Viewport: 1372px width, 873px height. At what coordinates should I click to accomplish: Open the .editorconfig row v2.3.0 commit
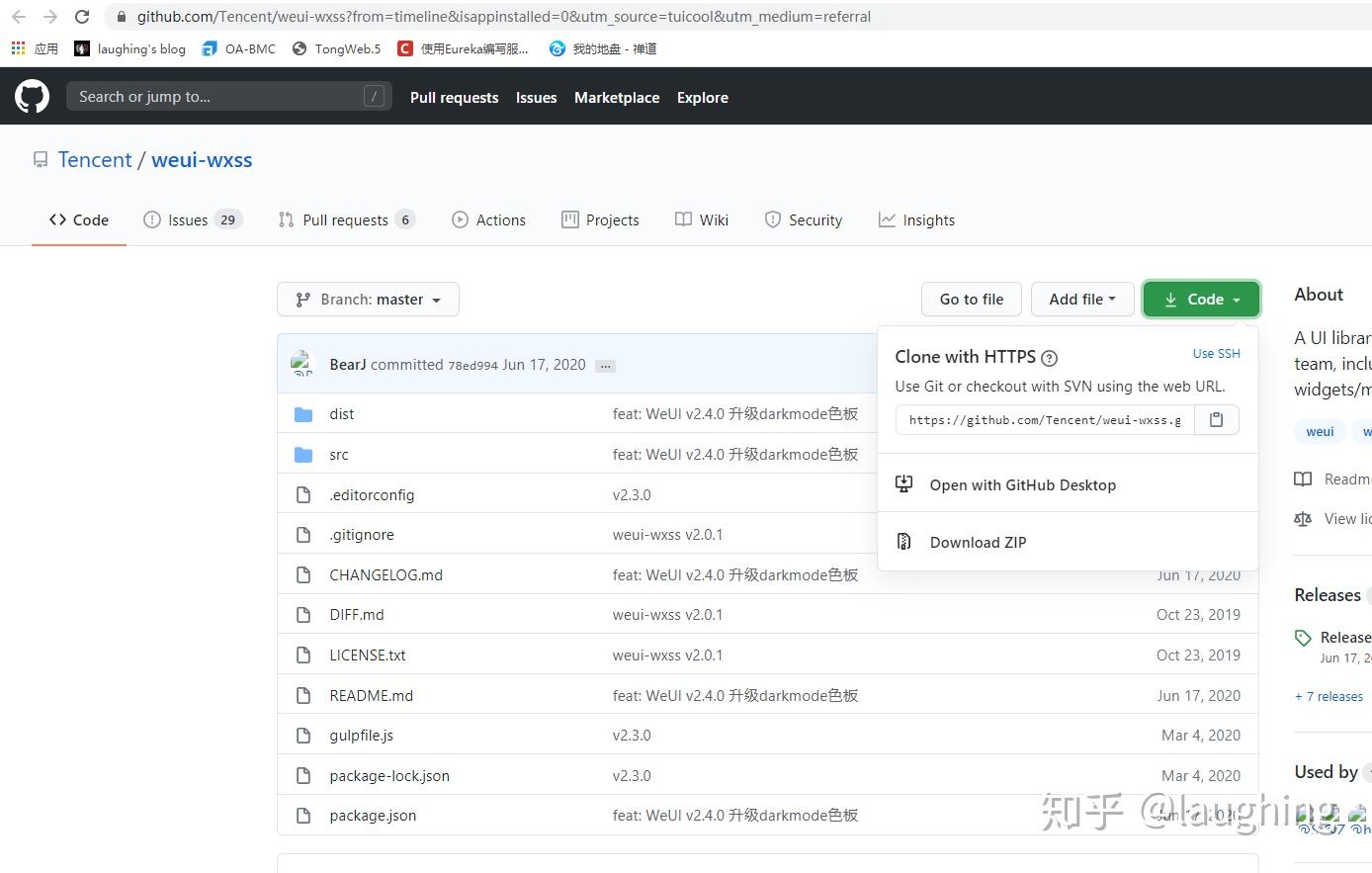pyautogui.click(x=632, y=495)
